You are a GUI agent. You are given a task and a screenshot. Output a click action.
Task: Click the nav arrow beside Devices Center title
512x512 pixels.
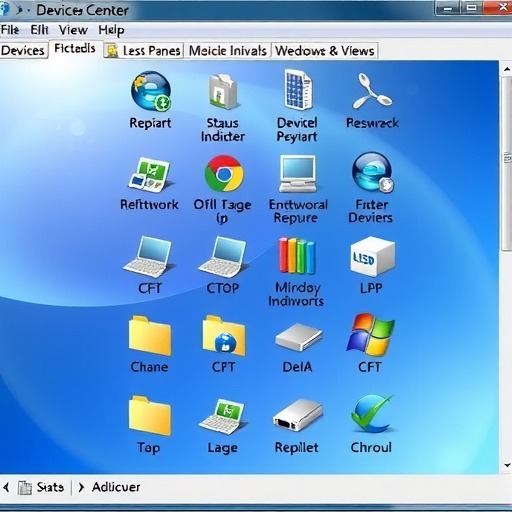pyautogui.click(x=19, y=10)
